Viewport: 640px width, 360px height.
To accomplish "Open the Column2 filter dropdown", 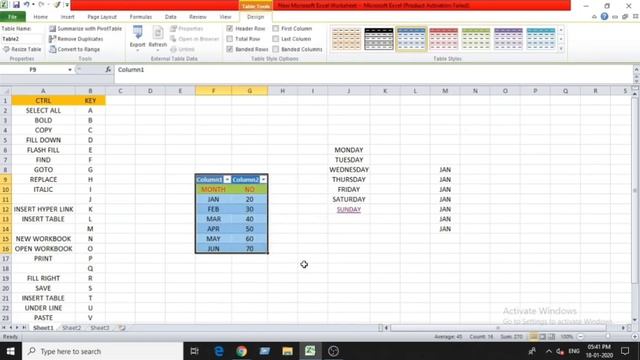I will point(263,180).
